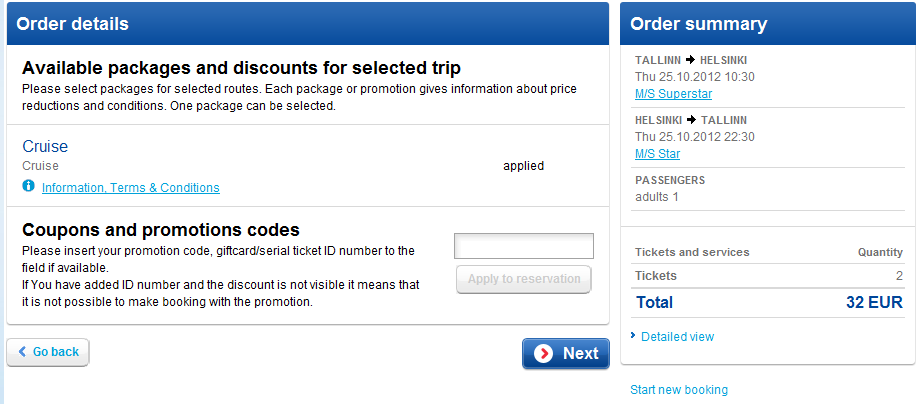Click the Next button
This screenshot has width=920, height=404.
[566, 354]
